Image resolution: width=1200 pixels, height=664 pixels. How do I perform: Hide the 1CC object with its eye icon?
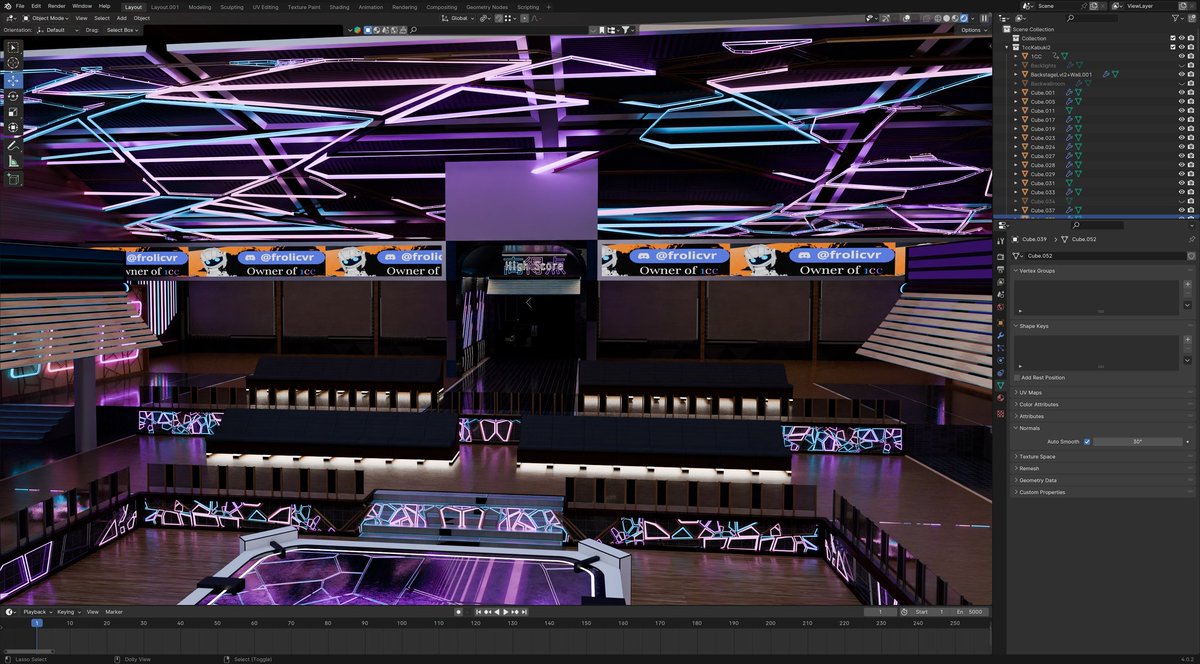(1181, 56)
